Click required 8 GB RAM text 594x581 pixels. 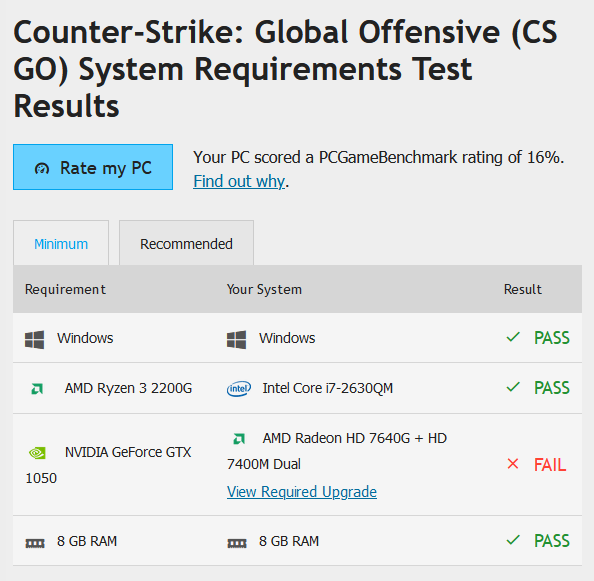coord(87,541)
